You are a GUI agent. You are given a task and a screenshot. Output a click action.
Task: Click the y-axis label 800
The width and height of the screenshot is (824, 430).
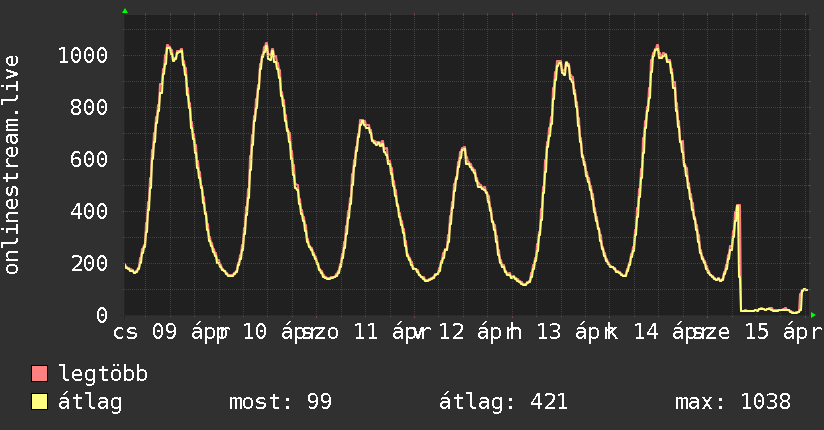click(x=89, y=107)
